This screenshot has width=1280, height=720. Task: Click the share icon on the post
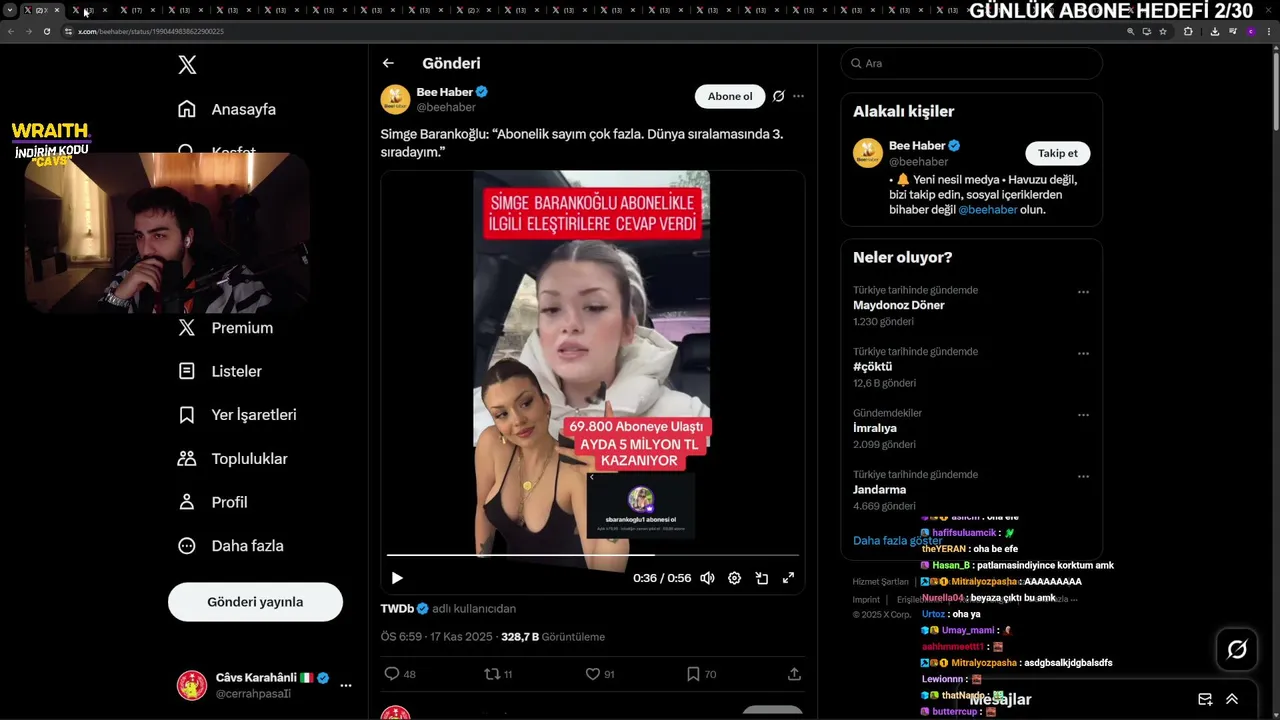(794, 674)
